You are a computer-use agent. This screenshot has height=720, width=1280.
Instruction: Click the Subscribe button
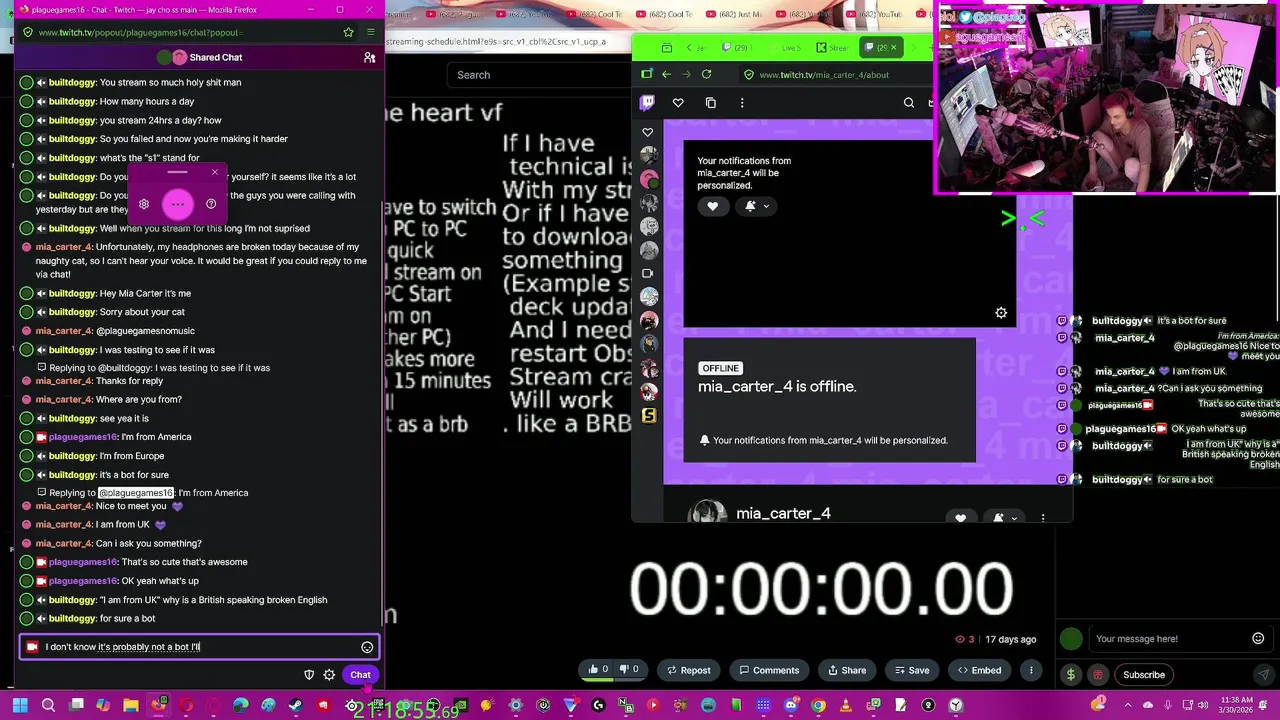(1144, 675)
